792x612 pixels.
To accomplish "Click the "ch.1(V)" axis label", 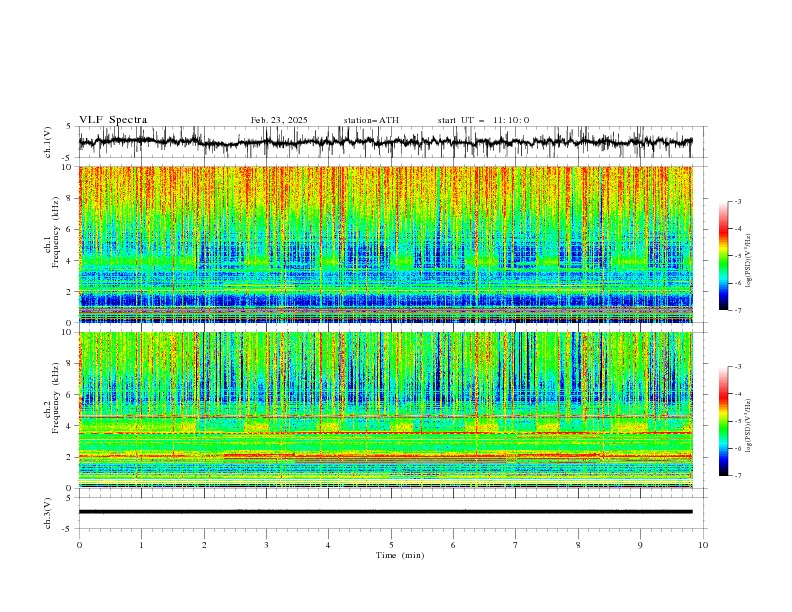I will (x=48, y=142).
